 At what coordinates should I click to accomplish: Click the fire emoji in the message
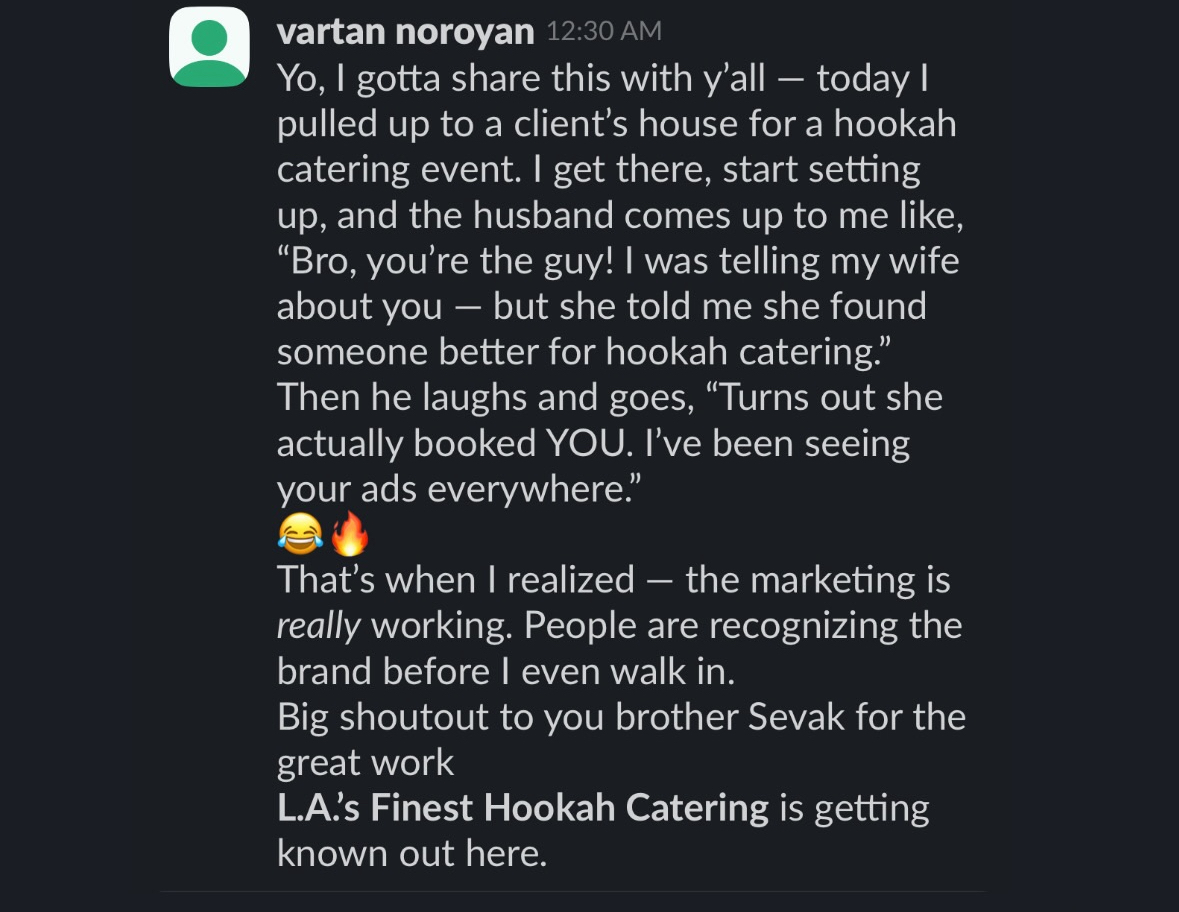(350, 533)
